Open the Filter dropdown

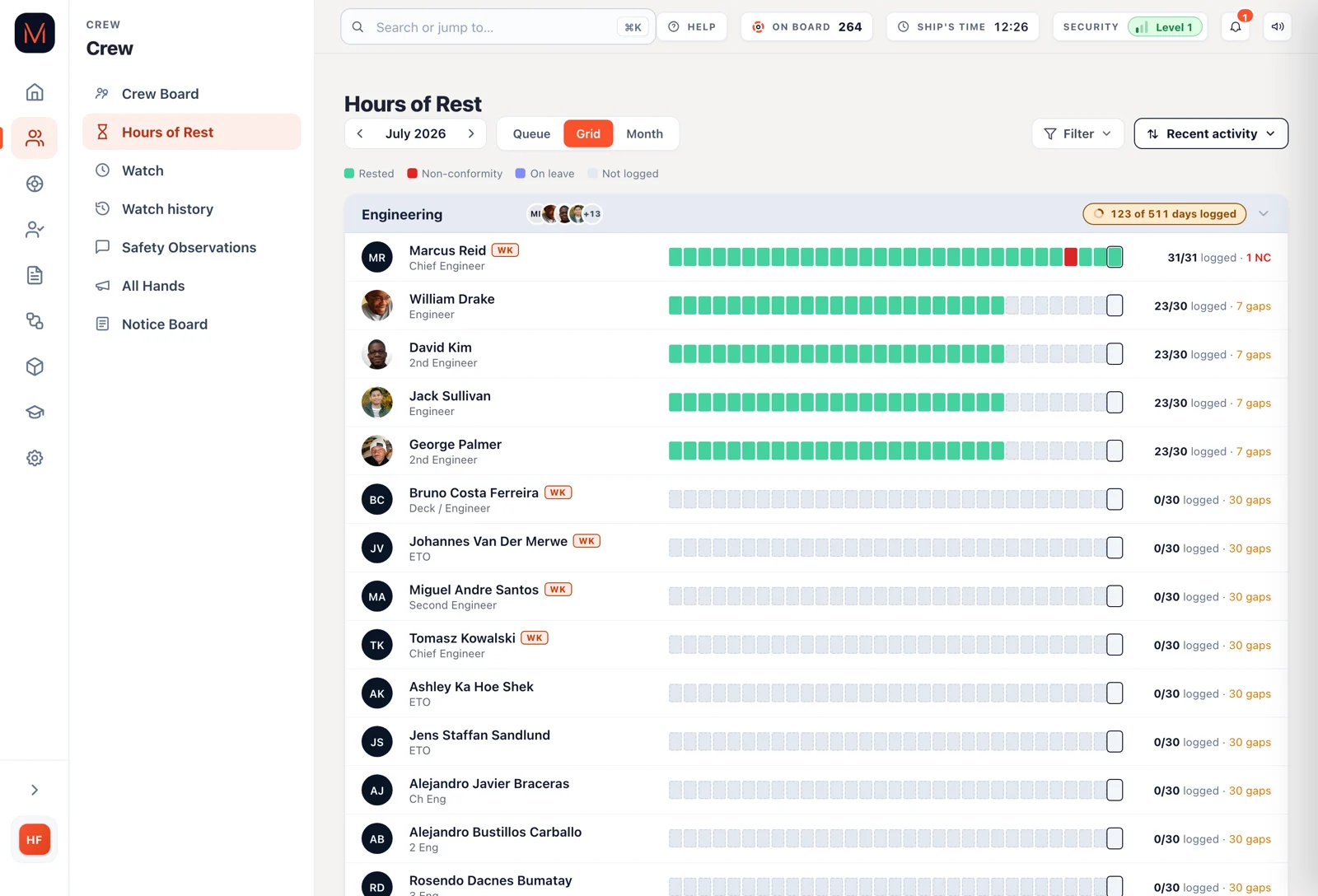(x=1077, y=133)
